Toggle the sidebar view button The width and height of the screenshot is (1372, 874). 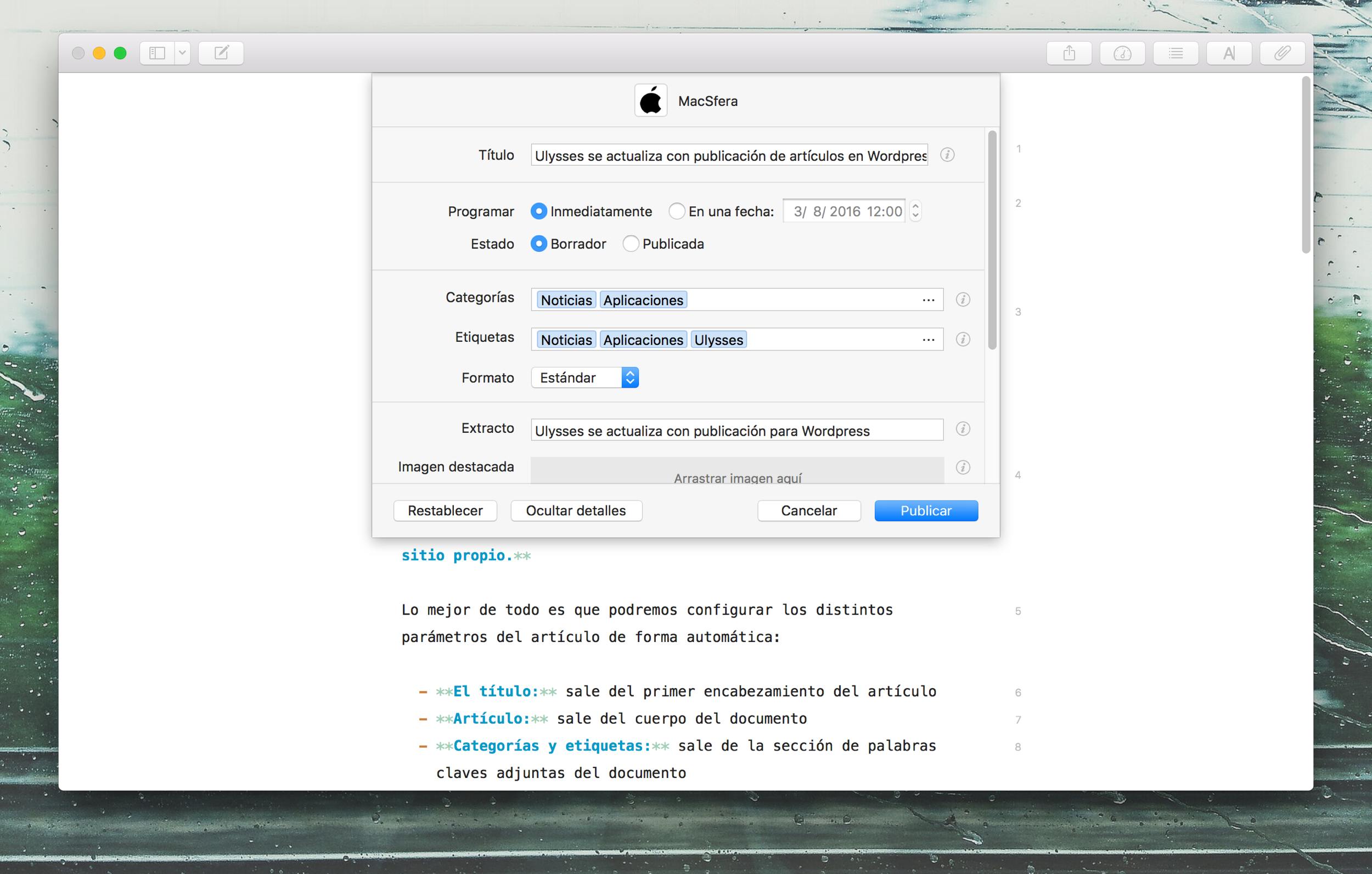point(158,53)
